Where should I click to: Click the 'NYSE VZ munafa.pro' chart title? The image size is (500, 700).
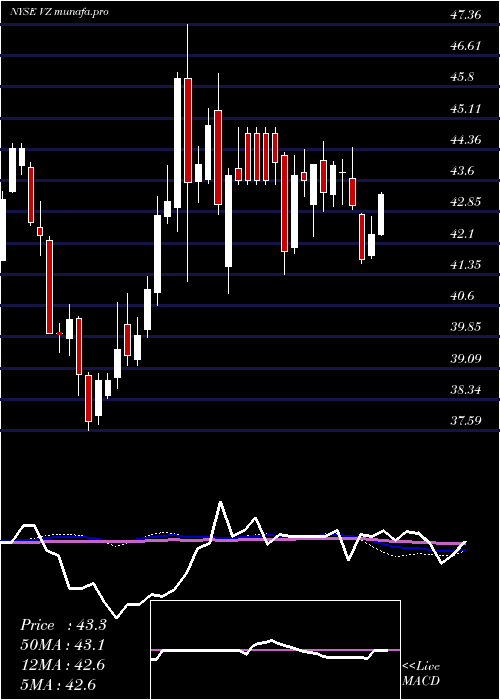point(59,12)
